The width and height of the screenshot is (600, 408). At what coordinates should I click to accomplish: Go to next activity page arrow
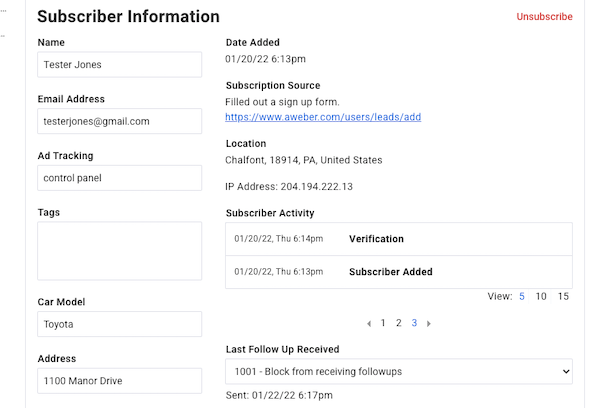[429, 323]
